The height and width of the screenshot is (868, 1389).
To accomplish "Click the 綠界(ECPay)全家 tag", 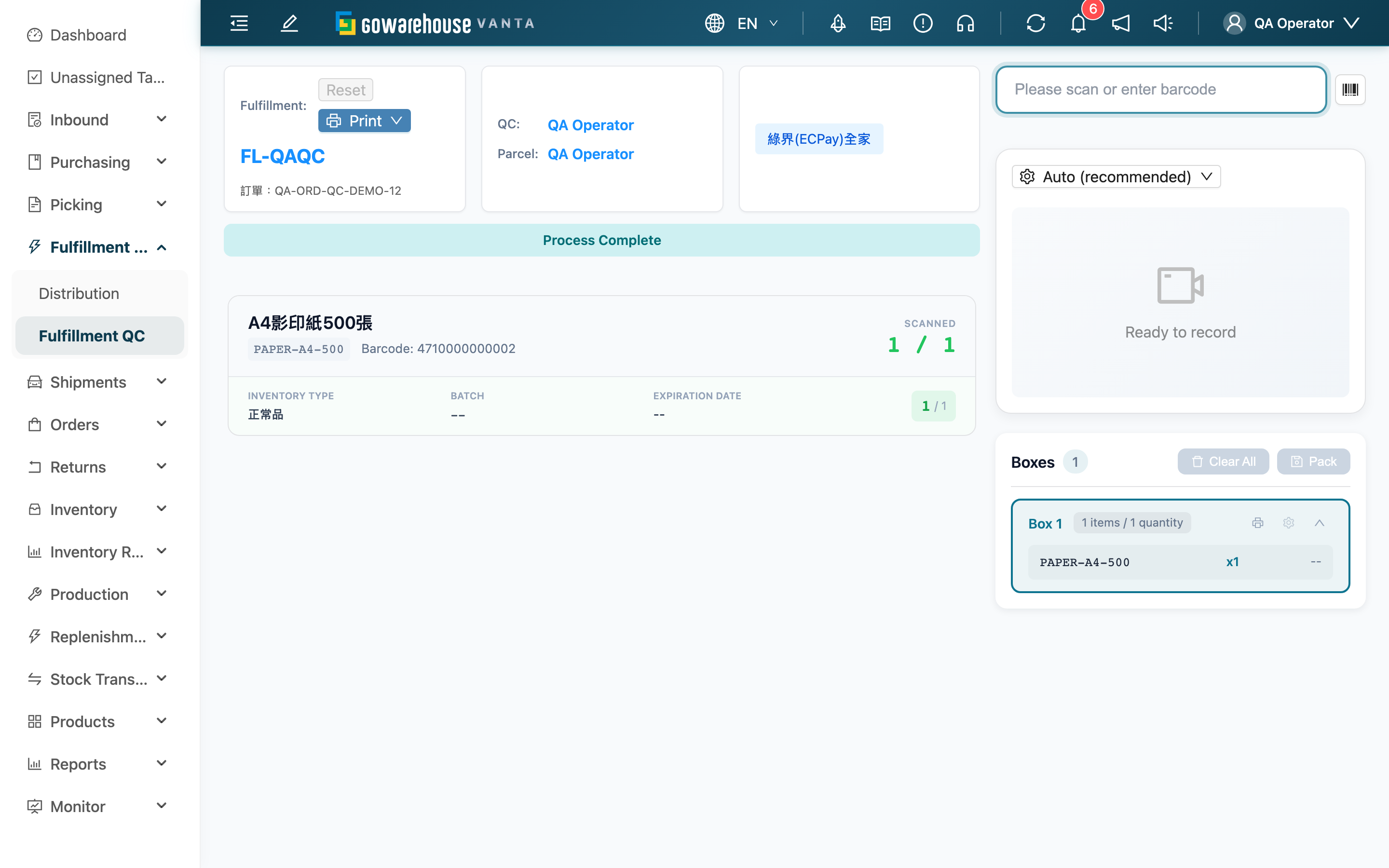I will pos(819,139).
